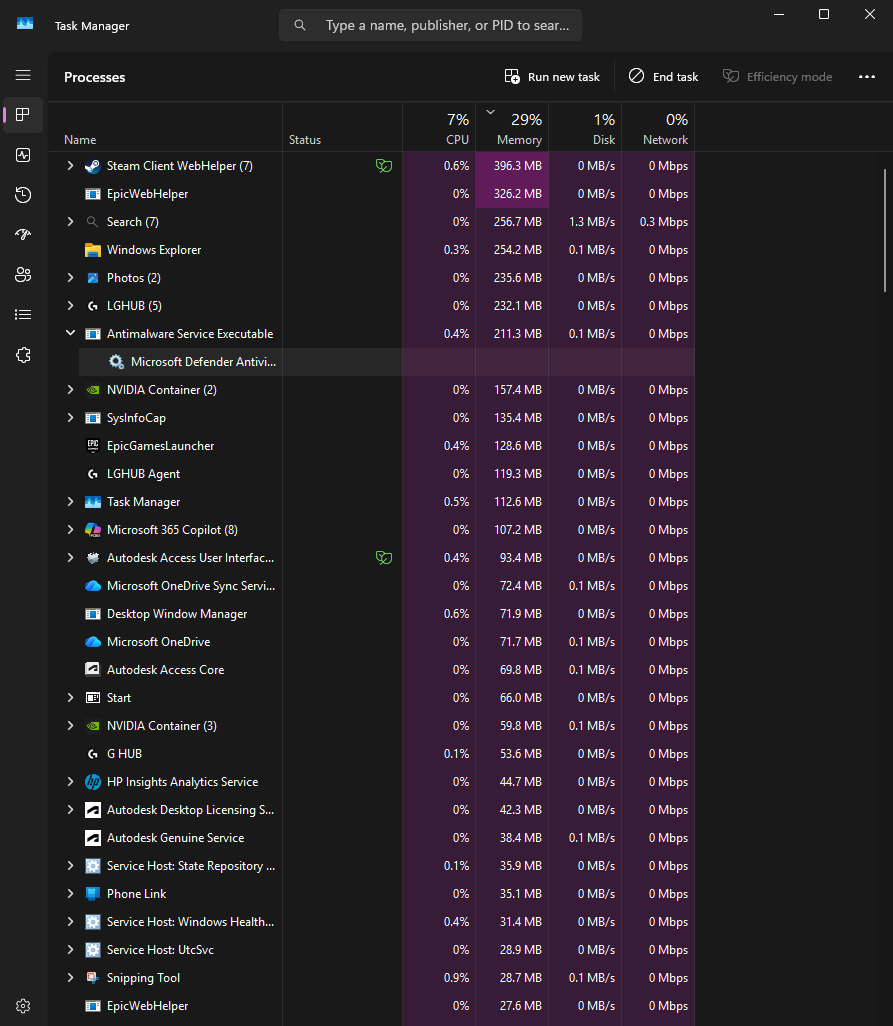Click the Efficiency mode button
This screenshot has width=893, height=1026.
(x=777, y=77)
